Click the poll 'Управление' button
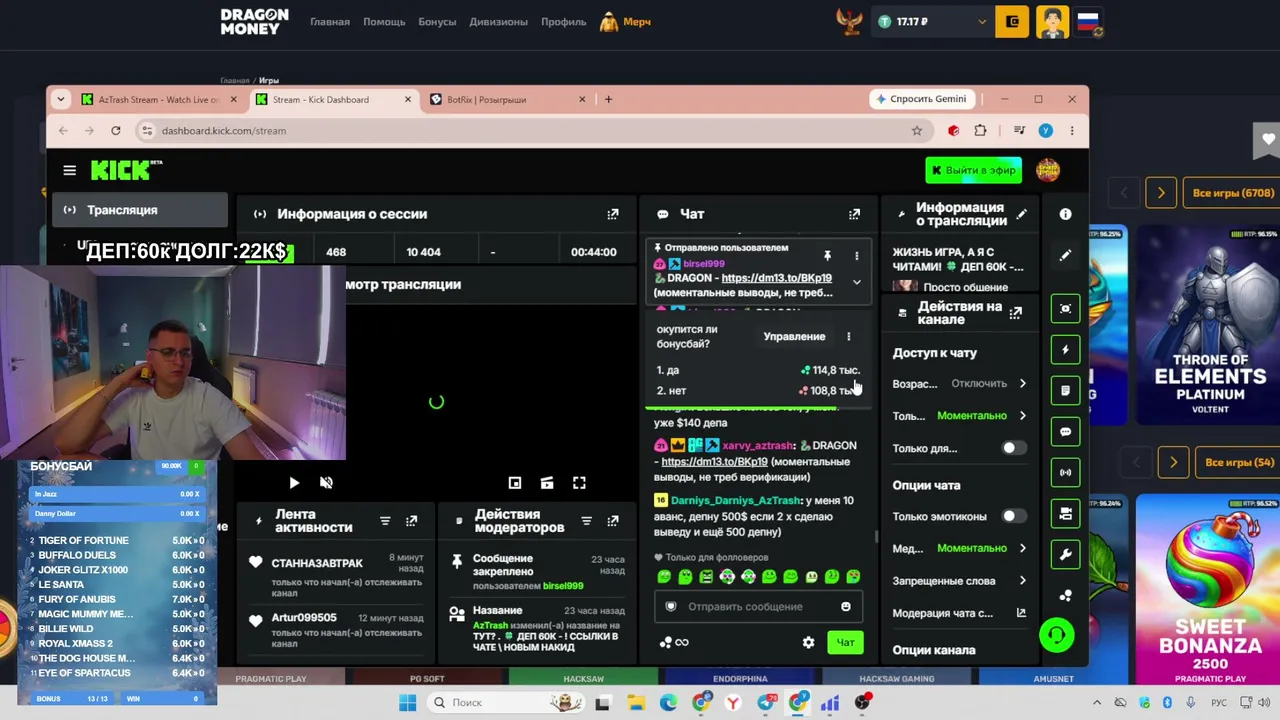The width and height of the screenshot is (1280, 720). [x=795, y=336]
